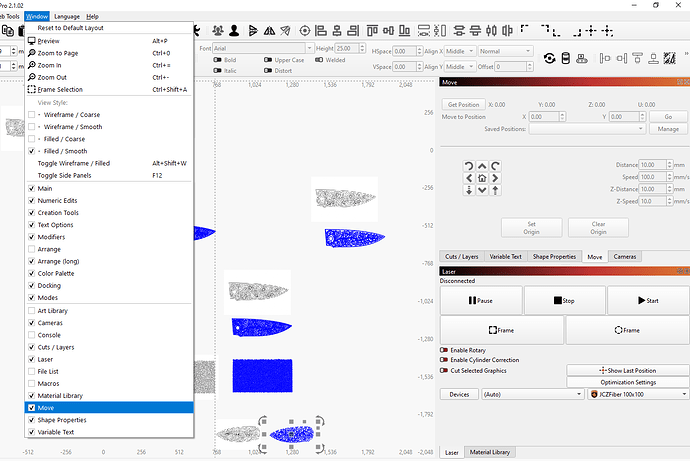The height and width of the screenshot is (461, 690).
Task: Click the rotate counter-clockwise jog icon
Action: [469, 166]
